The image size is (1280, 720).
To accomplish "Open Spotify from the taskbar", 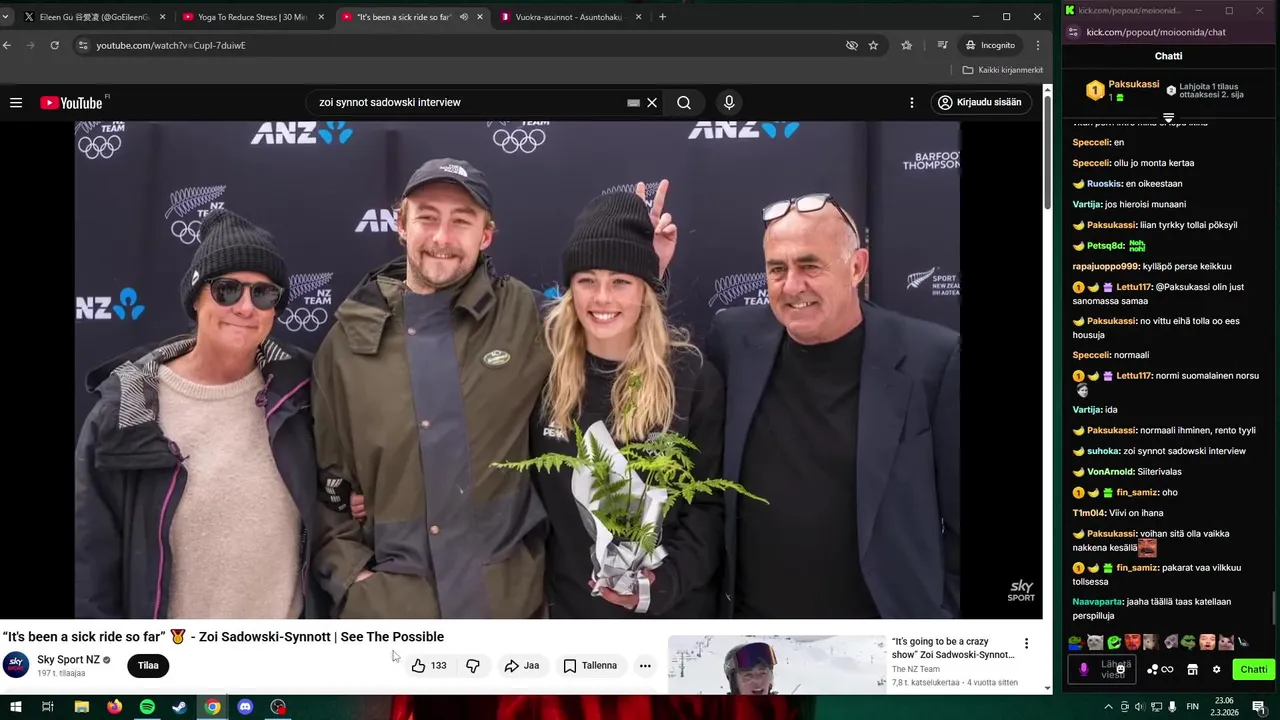I will [x=147, y=707].
